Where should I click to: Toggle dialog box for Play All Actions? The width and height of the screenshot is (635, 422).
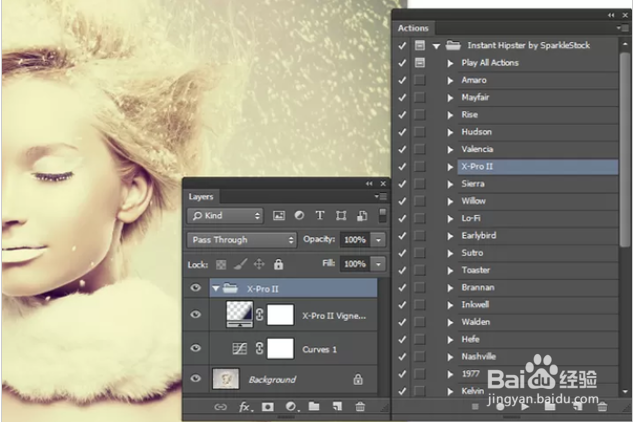[x=420, y=63]
